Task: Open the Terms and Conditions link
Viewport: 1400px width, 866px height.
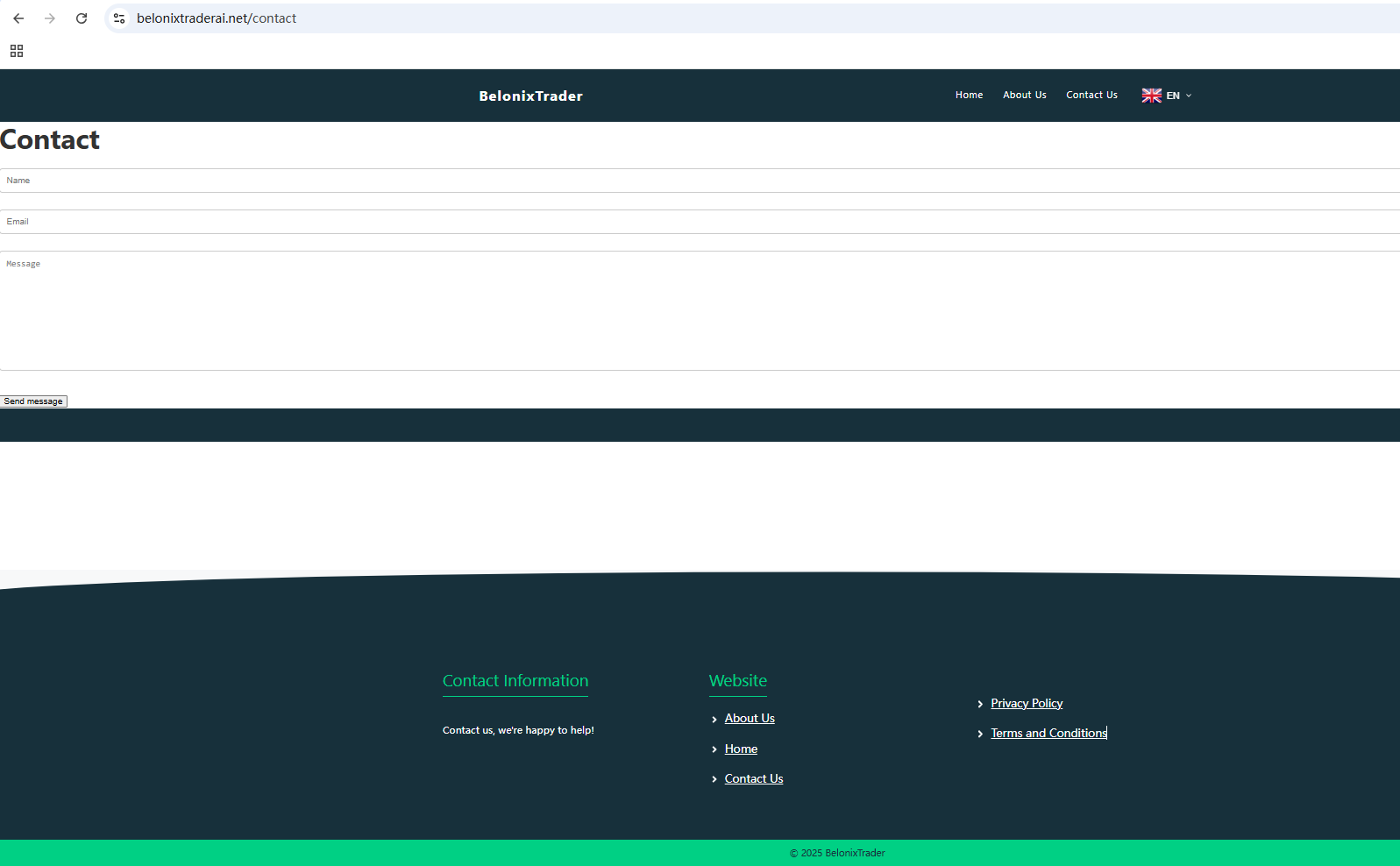Action: click(1048, 734)
